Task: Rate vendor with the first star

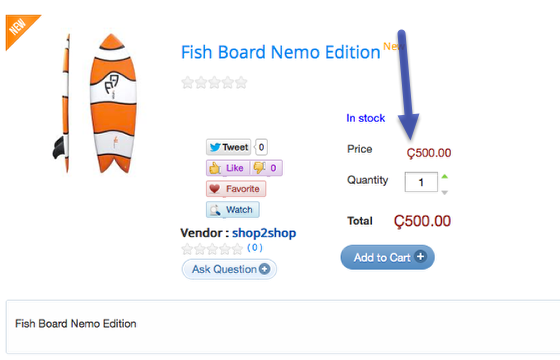Action: tap(187, 249)
